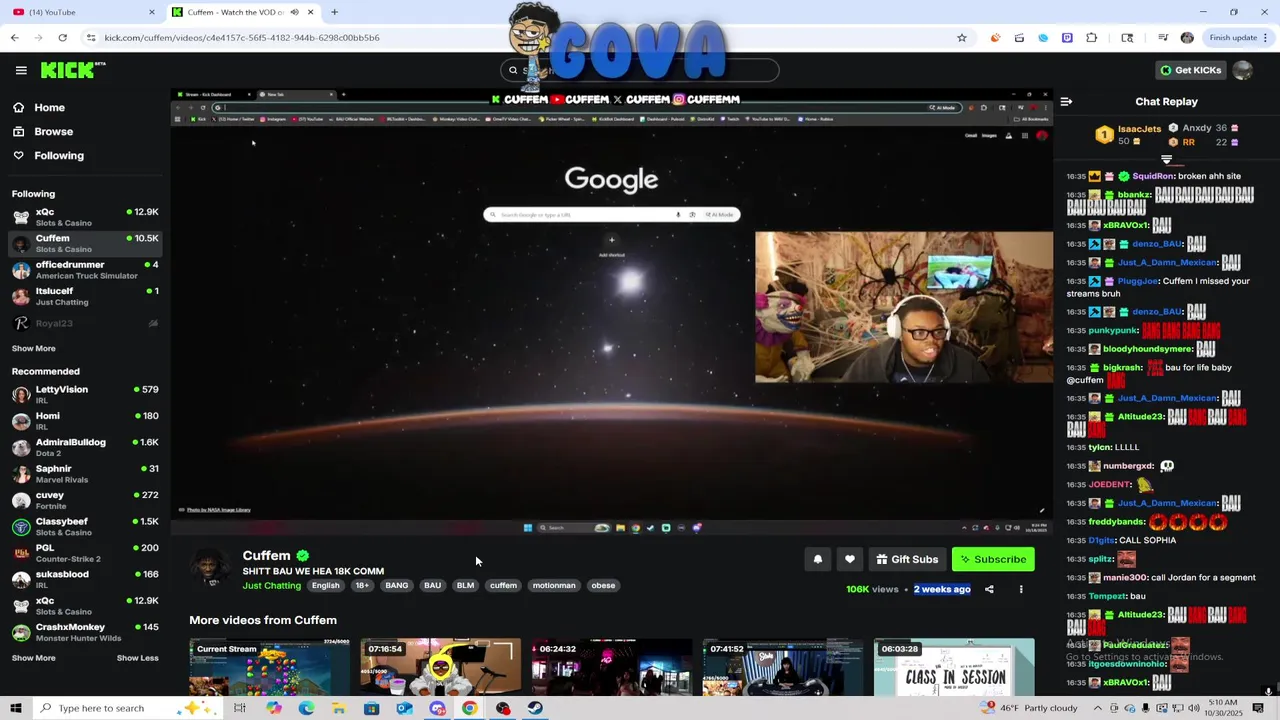Viewport: 1280px width, 720px height.
Task: Collapse recommended list with Show Less
Action: [137, 658]
